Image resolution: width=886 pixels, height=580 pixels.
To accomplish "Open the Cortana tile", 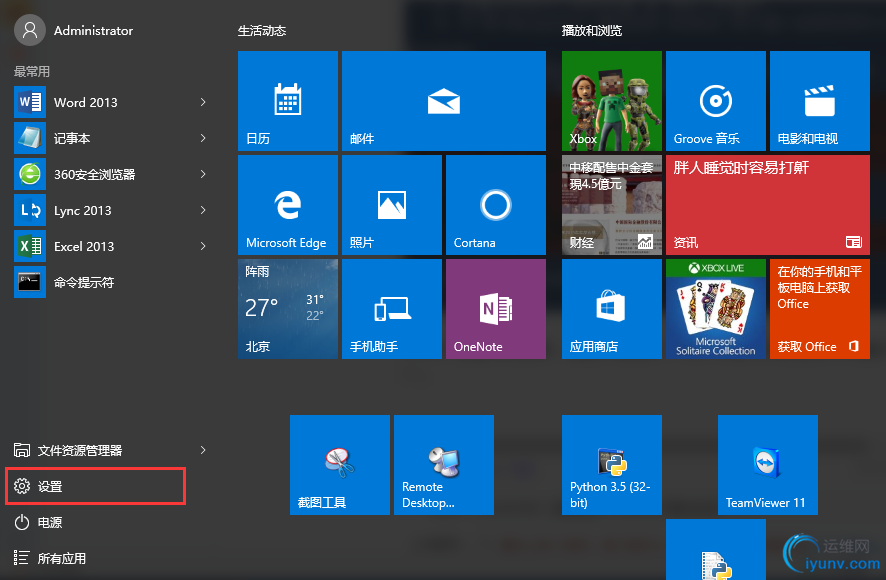I will pos(496,205).
